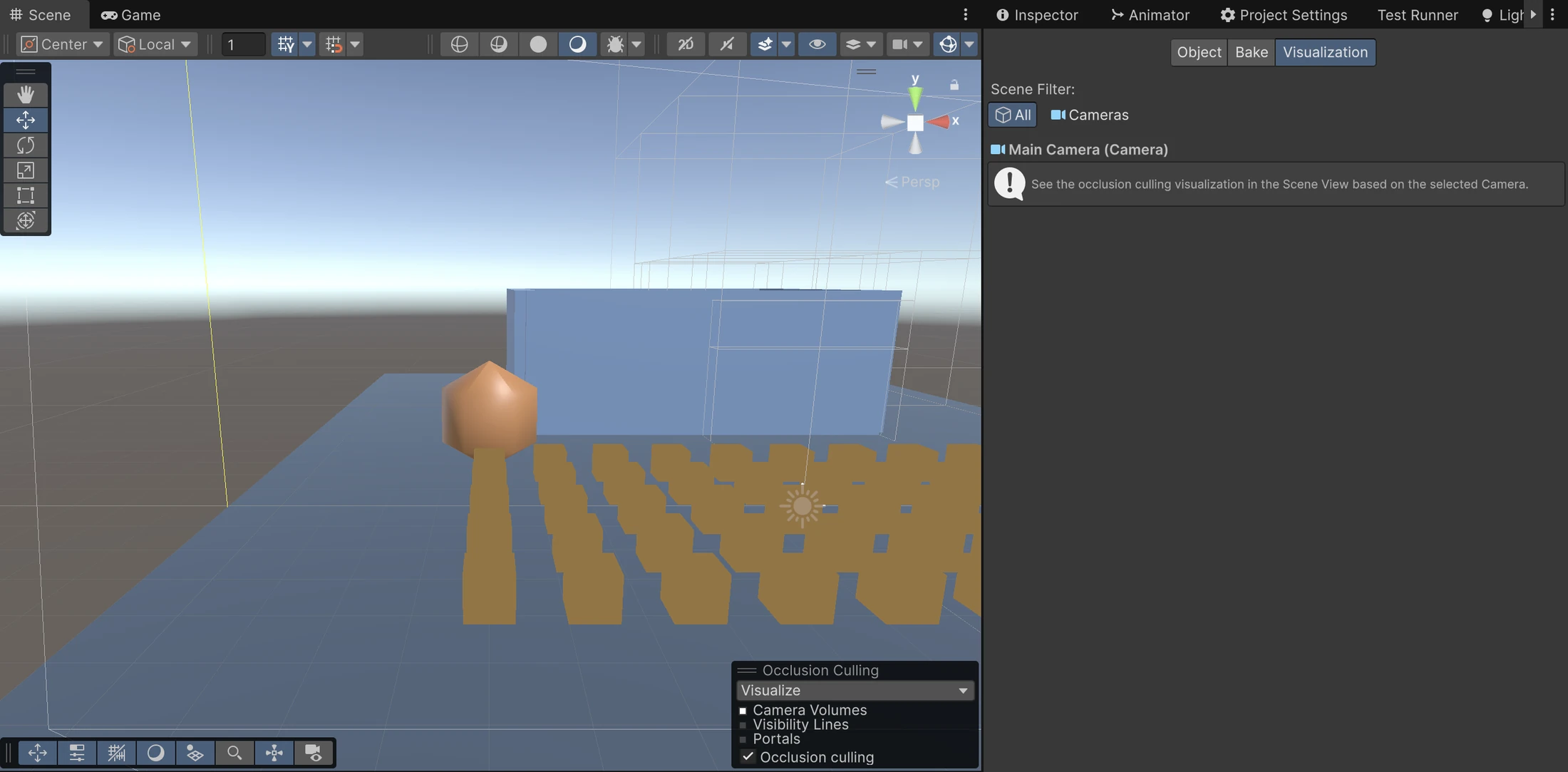Toggle the Cameras overlay in the bottom overlay bar
1568x772 pixels.
(x=314, y=753)
